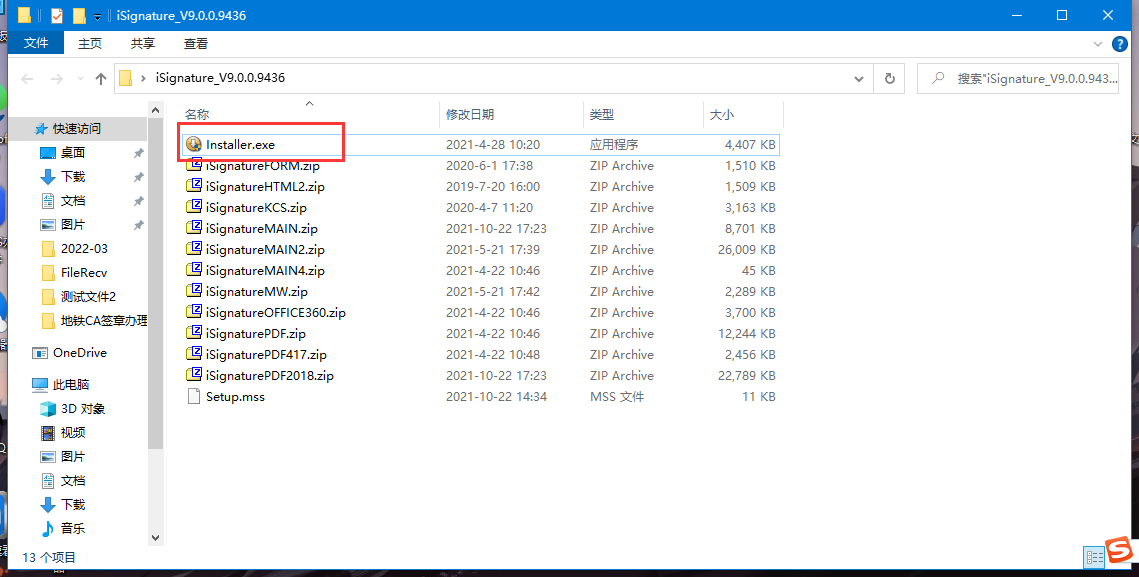1139x577 pixels.
Task: Open the Customize Quick Access Toolbar dropdown
Action: (97, 17)
